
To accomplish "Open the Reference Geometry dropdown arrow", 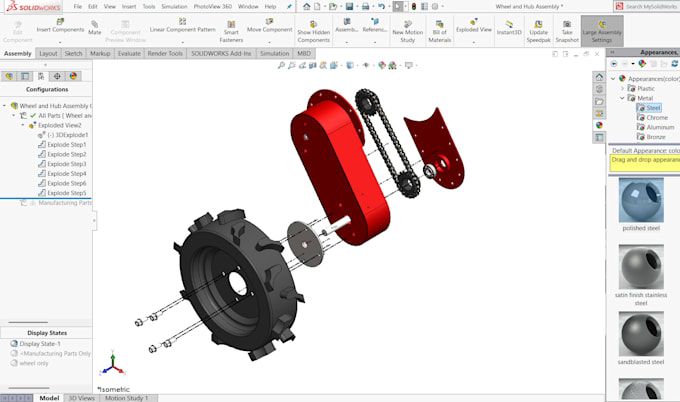I will click(375, 42).
